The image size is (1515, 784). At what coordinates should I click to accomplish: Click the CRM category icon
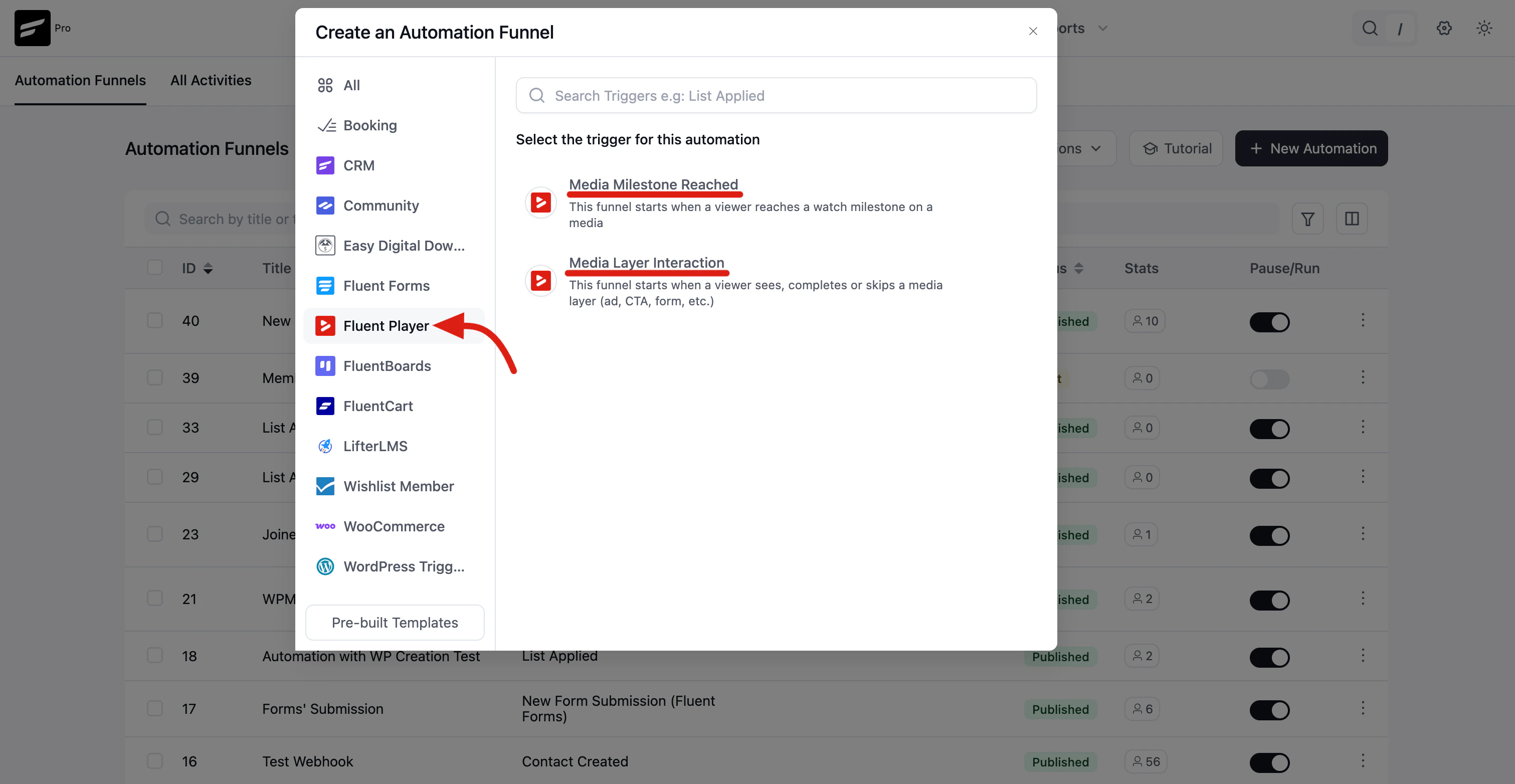(x=325, y=165)
